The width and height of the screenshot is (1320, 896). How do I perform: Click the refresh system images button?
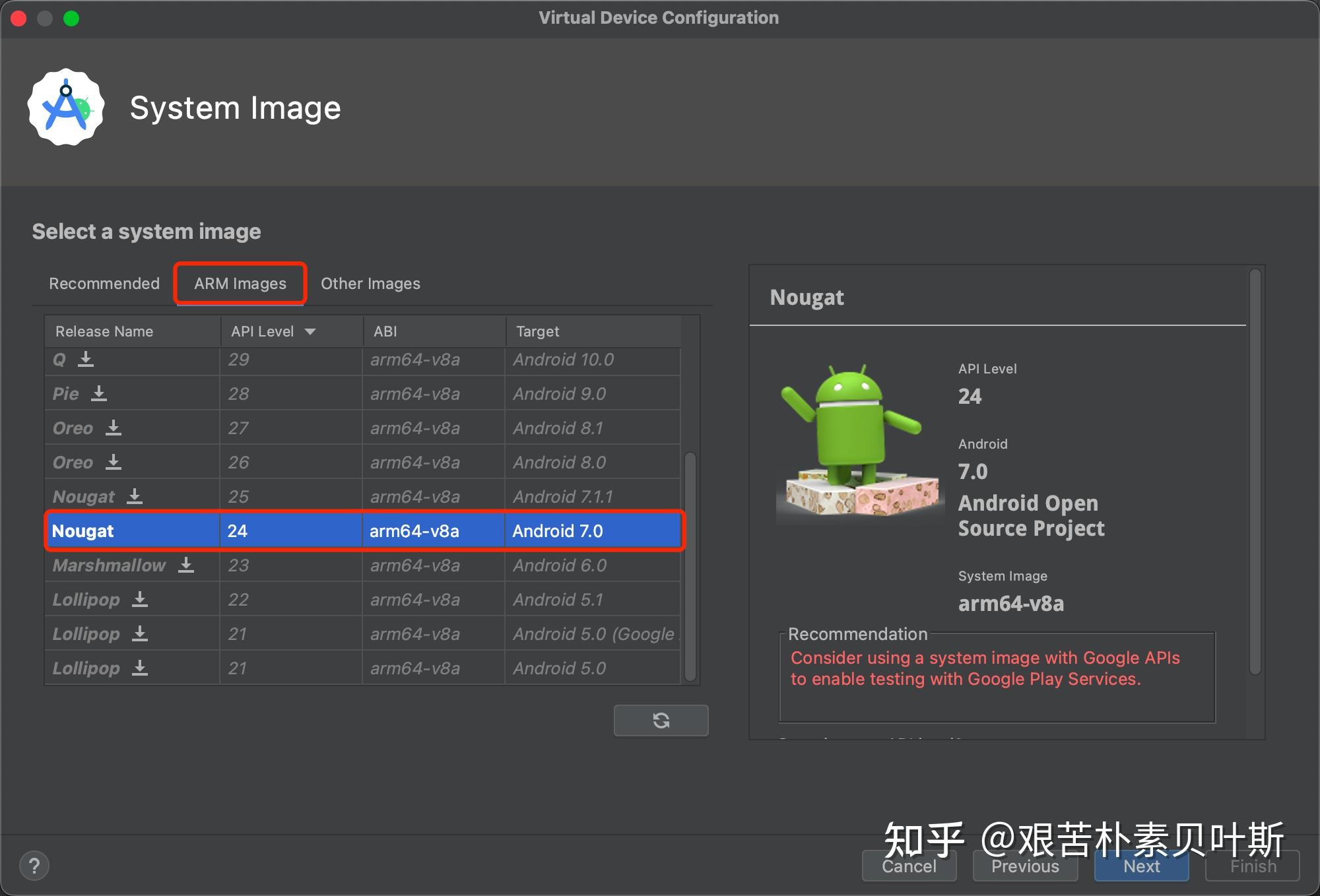pos(661,720)
